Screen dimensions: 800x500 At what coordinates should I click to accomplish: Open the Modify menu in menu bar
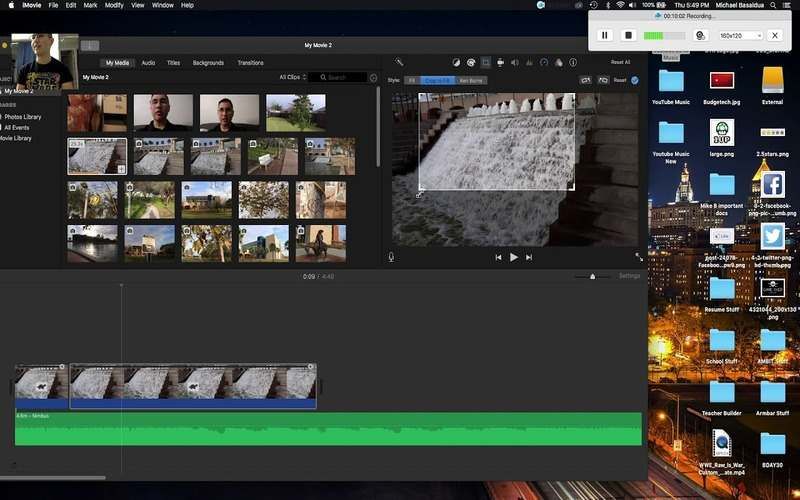click(x=114, y=5)
